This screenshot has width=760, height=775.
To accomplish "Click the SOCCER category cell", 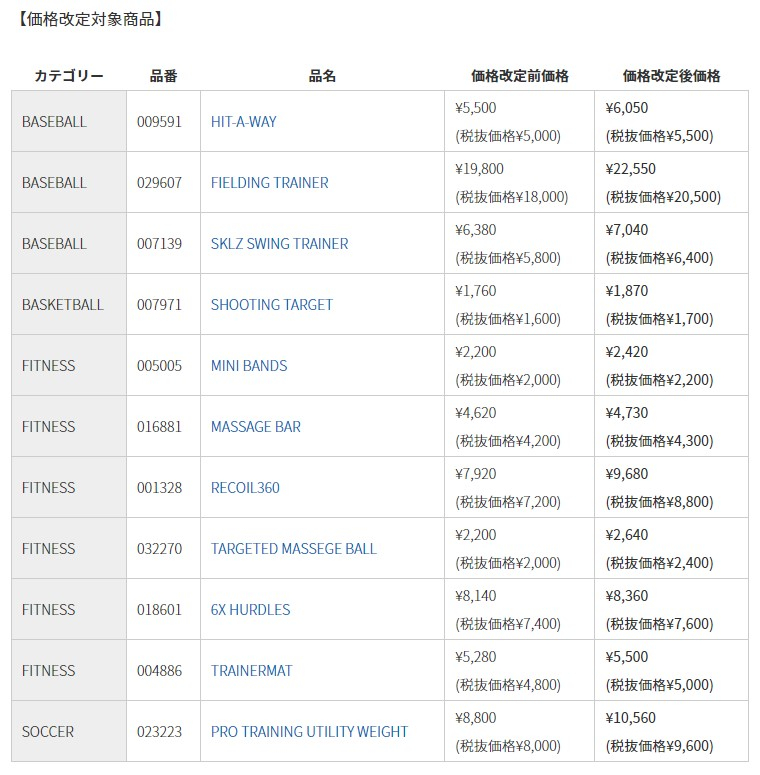I will pyautogui.click(x=69, y=732).
